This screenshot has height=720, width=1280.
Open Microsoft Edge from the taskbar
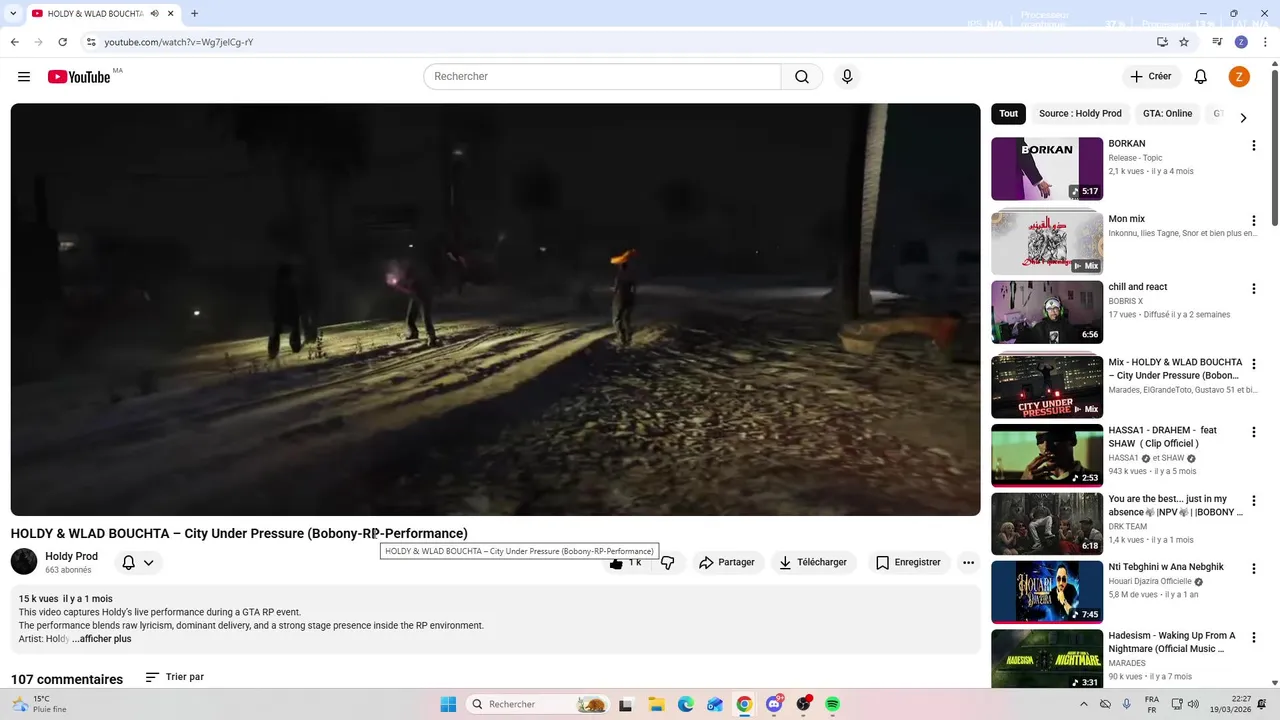[686, 704]
